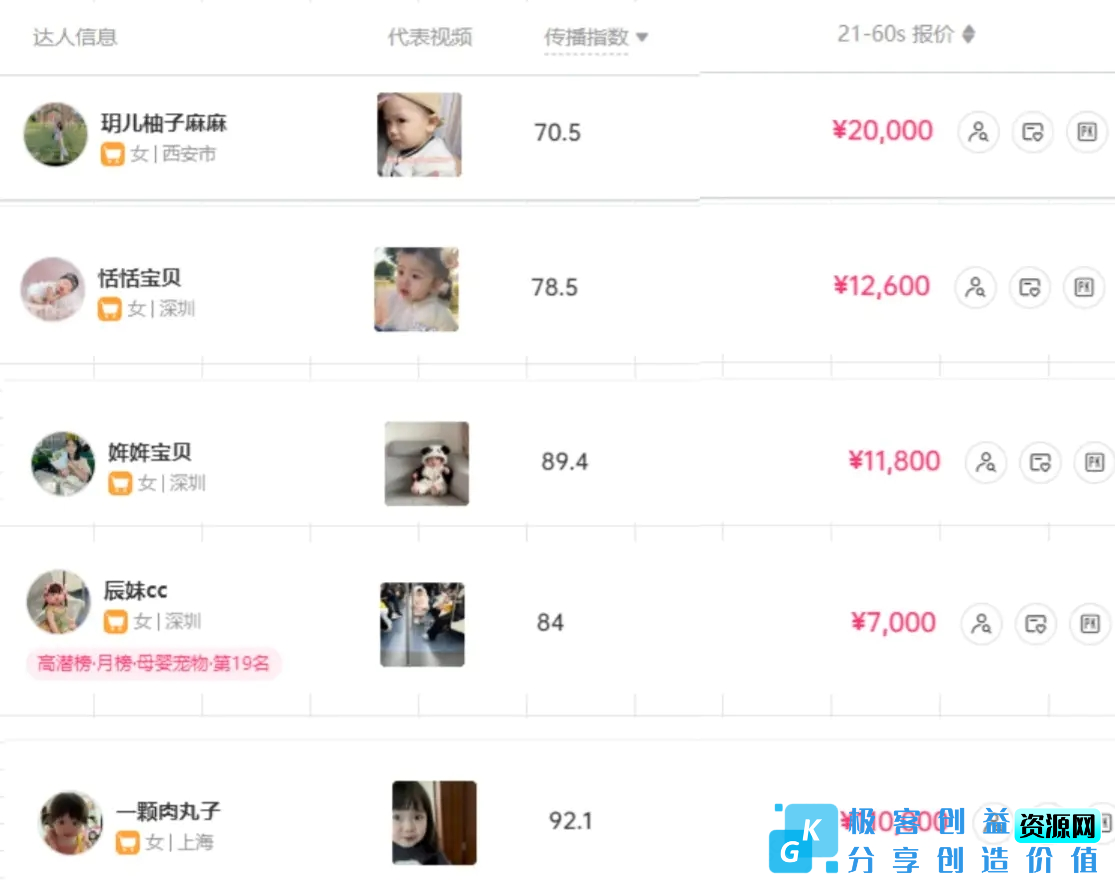
Task: Click PK compare icon for 辰妹cc
Action: click(1090, 623)
